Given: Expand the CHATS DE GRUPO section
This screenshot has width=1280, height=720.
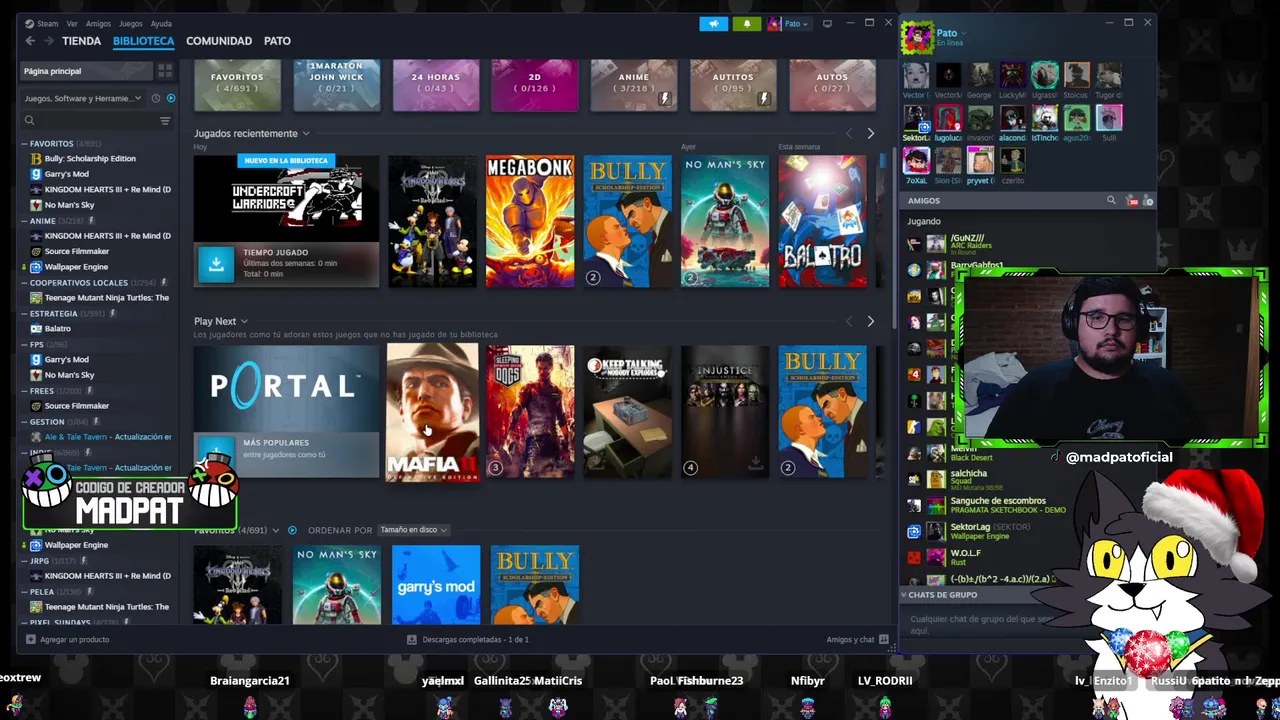Looking at the screenshot, I should (x=942, y=594).
